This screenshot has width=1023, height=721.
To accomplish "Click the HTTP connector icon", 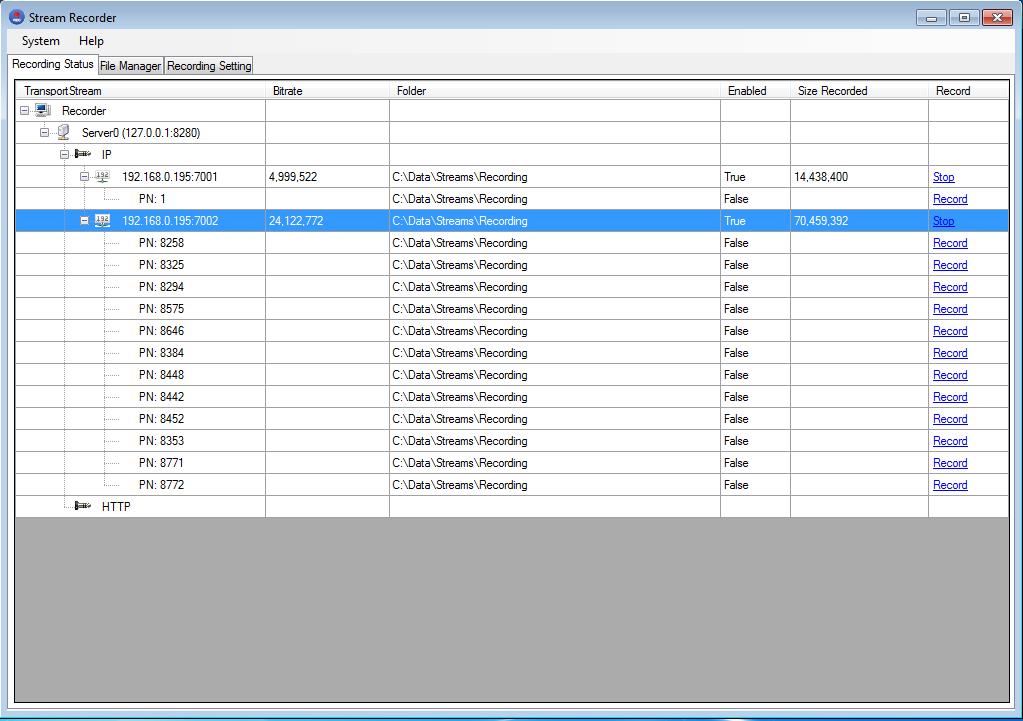I will [83, 507].
